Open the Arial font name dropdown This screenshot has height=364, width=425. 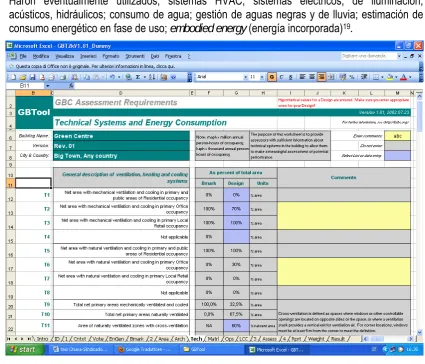(245, 77)
